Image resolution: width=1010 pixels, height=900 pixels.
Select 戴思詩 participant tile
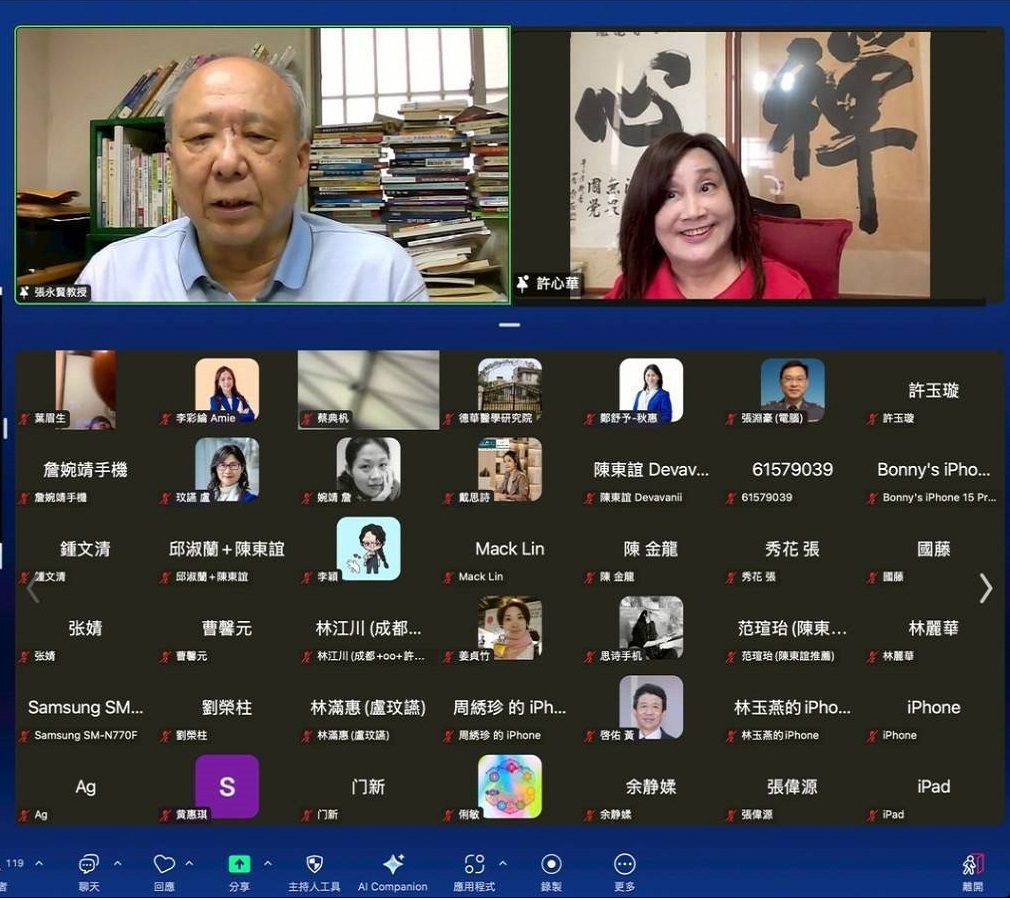pos(510,470)
